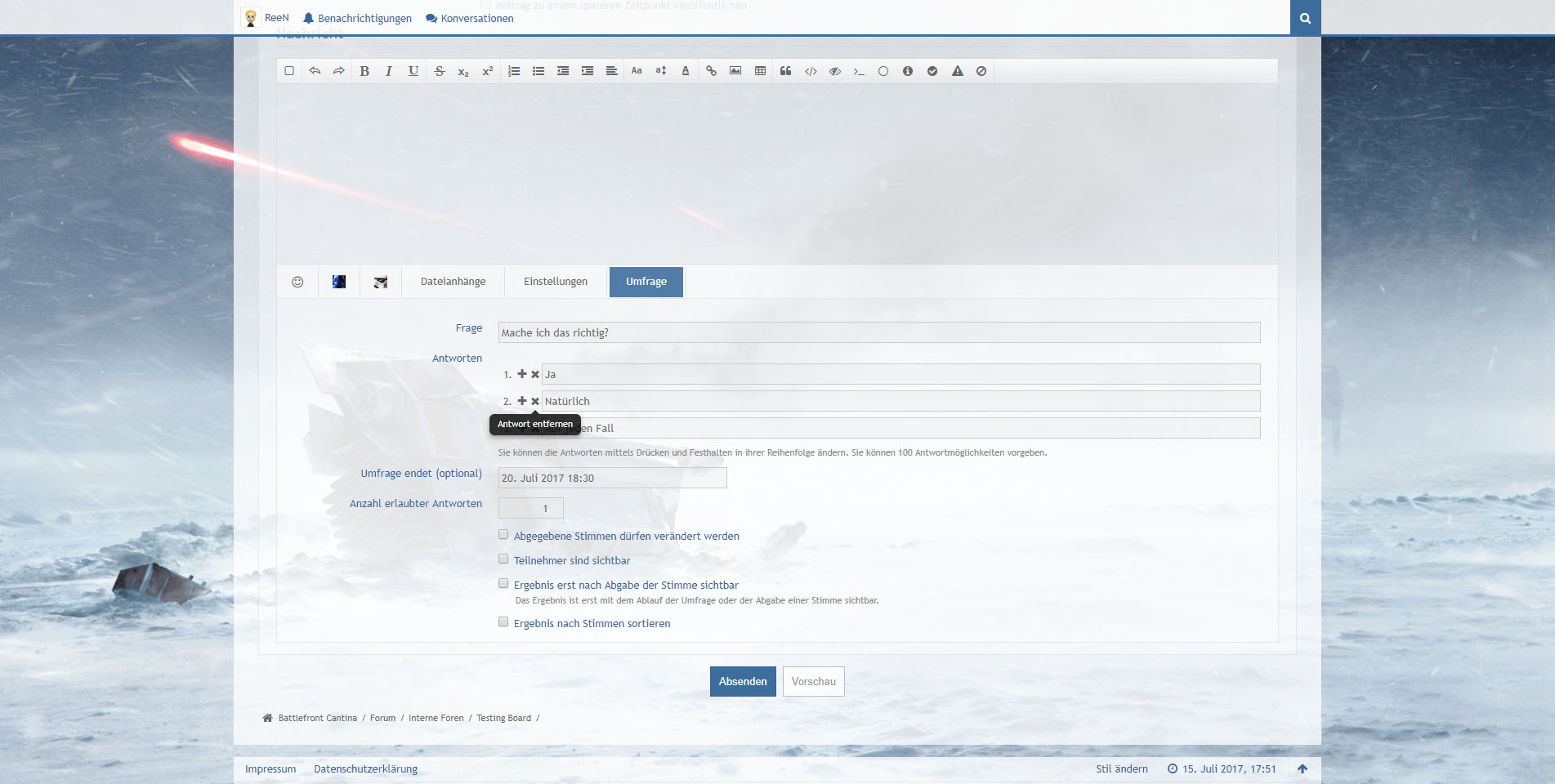1555x784 pixels.
Task: Click the empty circle toolbar icon
Action: pyautogui.click(x=883, y=71)
